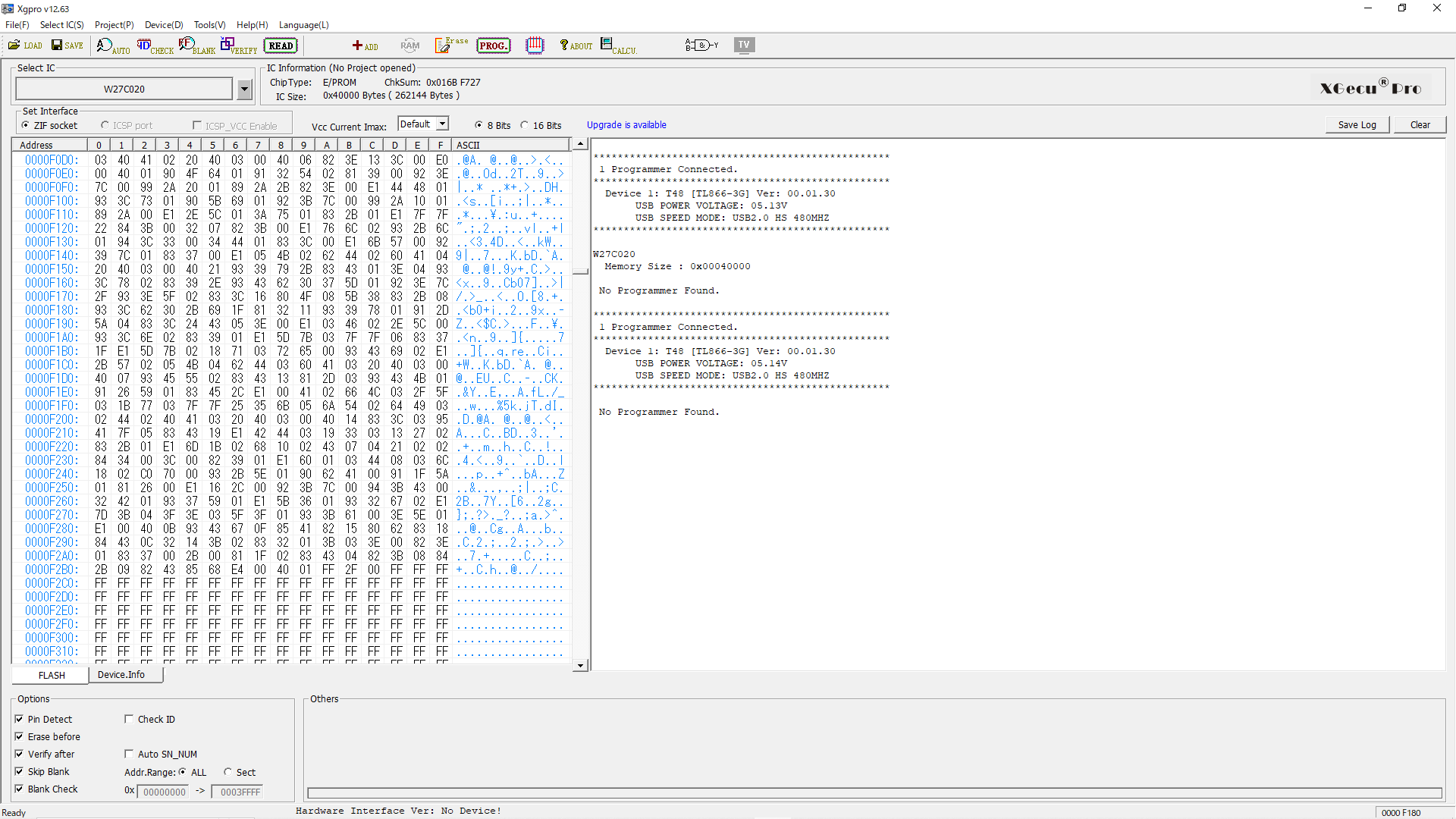Viewport: 1456px width, 819px height.
Task: Enable the Check ID checkbox
Action: pos(129,719)
